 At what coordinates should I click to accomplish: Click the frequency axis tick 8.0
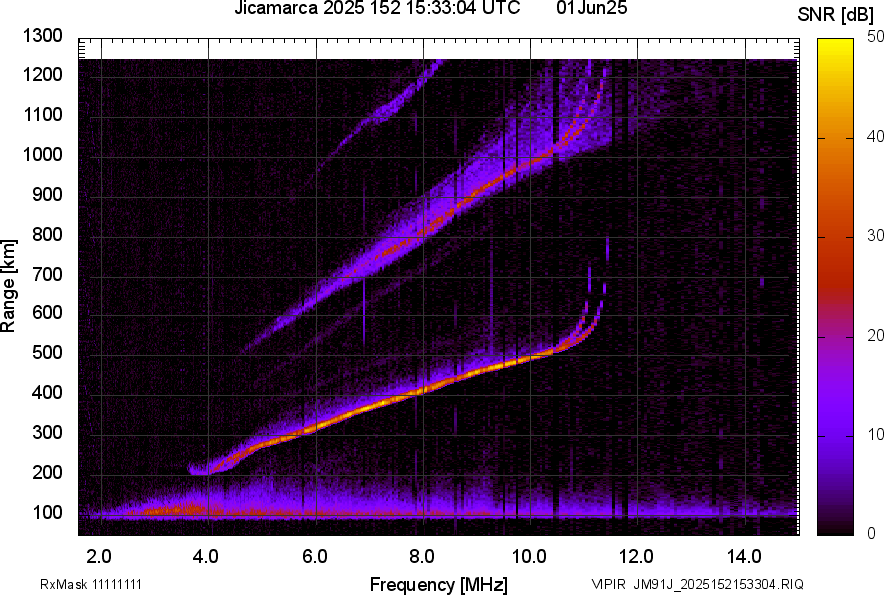tap(421, 557)
